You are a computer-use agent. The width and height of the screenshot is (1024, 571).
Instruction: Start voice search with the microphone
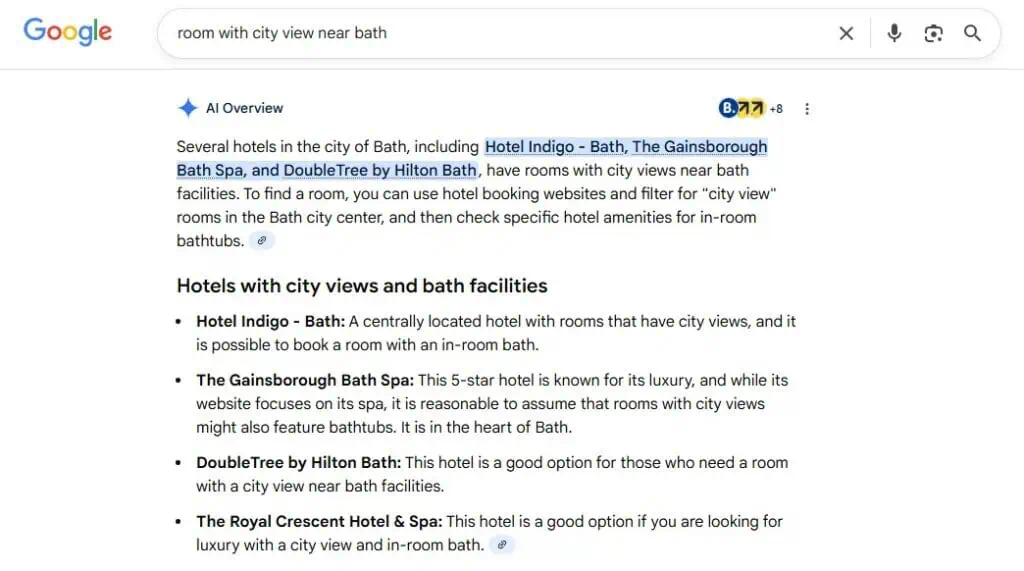tap(894, 33)
